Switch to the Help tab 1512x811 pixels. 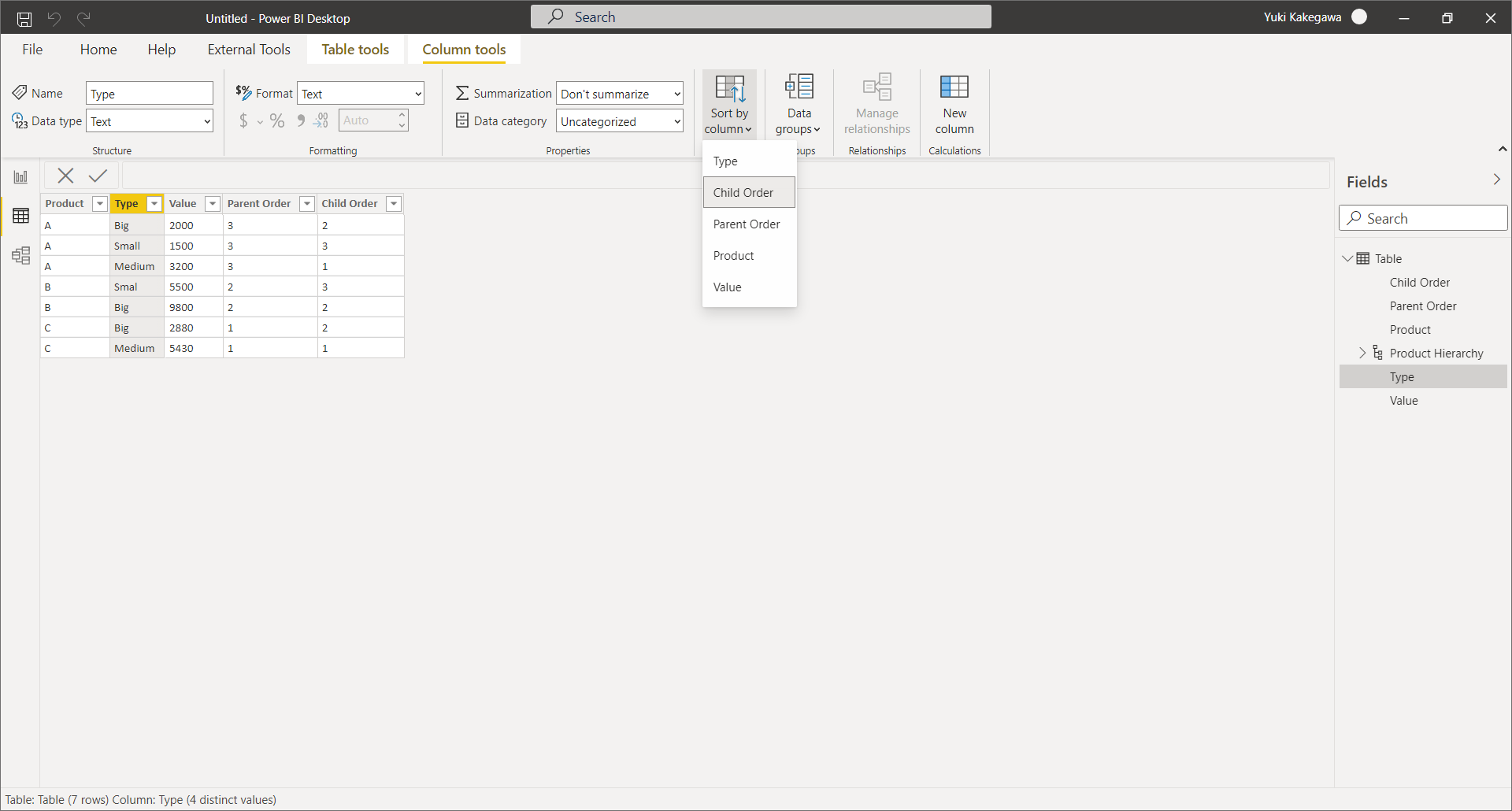161,50
